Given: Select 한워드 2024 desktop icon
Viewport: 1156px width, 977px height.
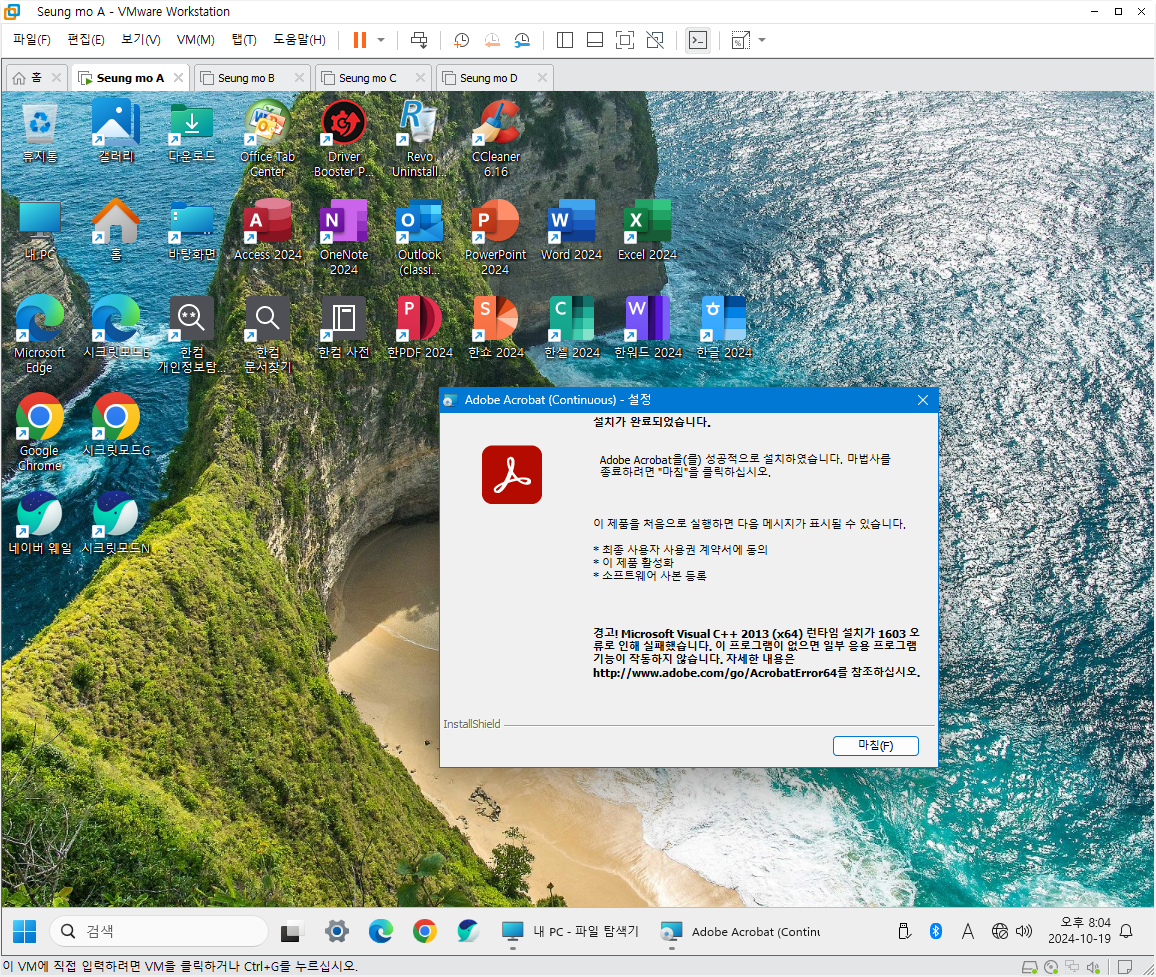Looking at the screenshot, I should pyautogui.click(x=647, y=328).
